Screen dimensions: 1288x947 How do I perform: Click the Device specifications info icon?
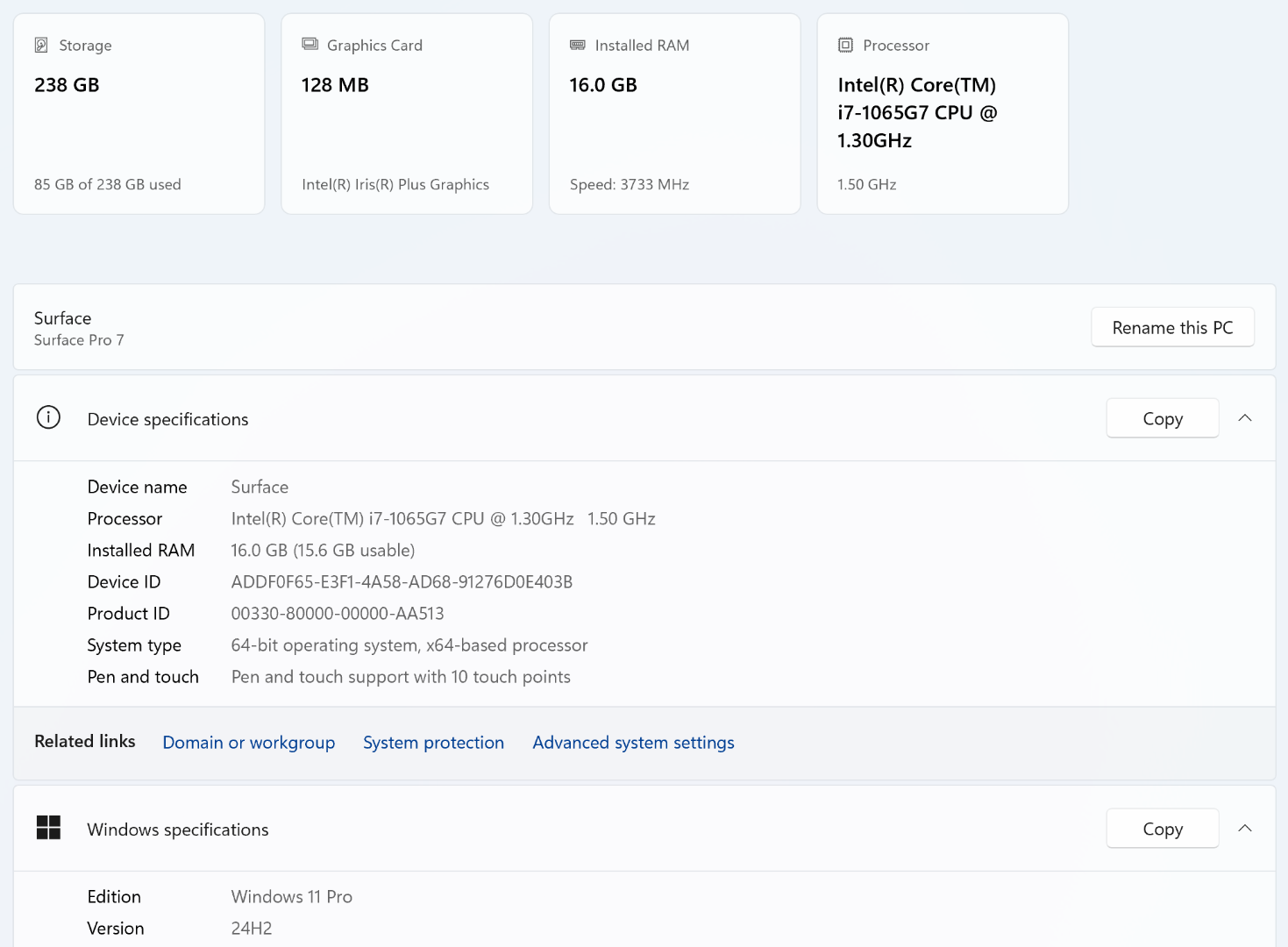coord(48,417)
